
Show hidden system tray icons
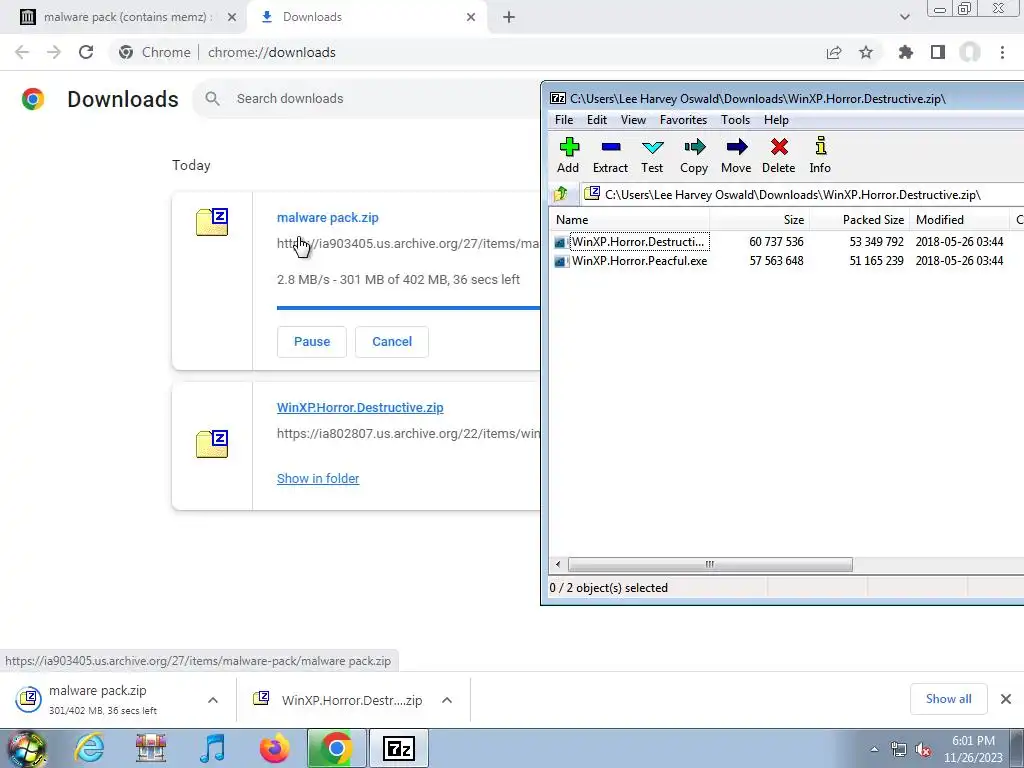(x=874, y=750)
